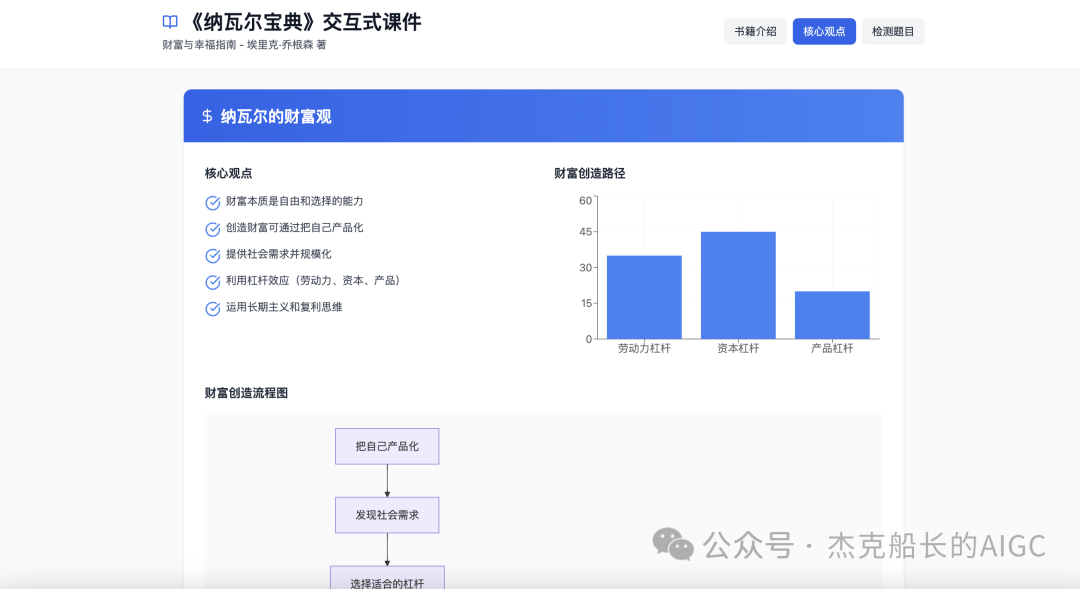Click the check icon beside 财富本质是自由和选择的能力
The height and width of the screenshot is (589, 1080).
[213, 203]
